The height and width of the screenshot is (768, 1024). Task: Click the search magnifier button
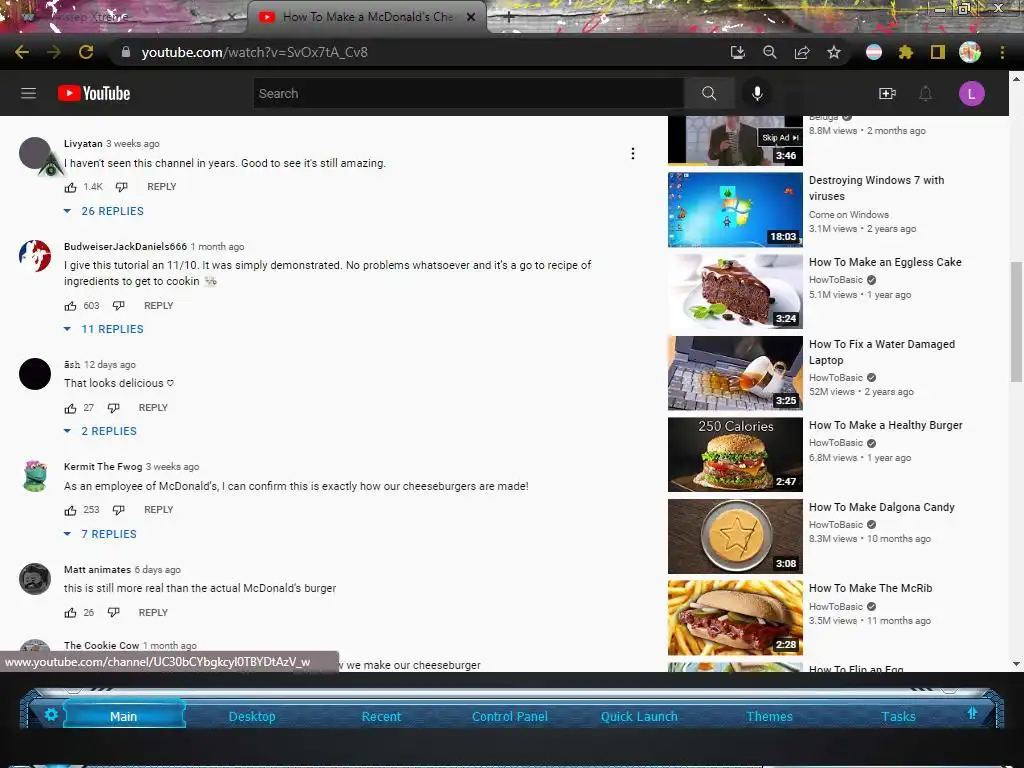point(709,93)
